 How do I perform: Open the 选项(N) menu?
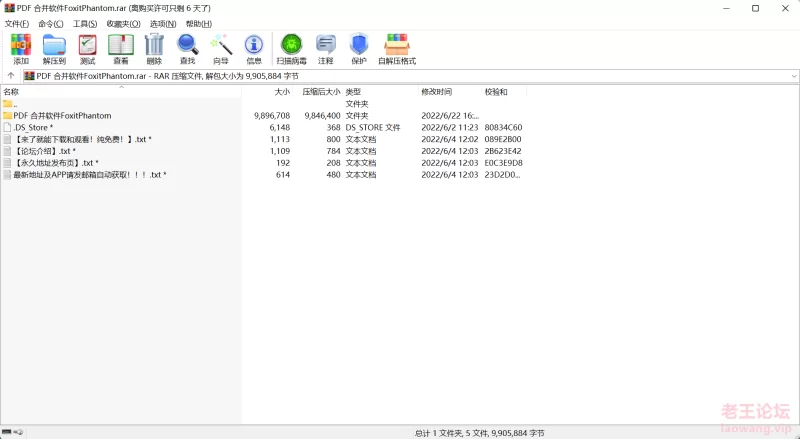pos(163,24)
